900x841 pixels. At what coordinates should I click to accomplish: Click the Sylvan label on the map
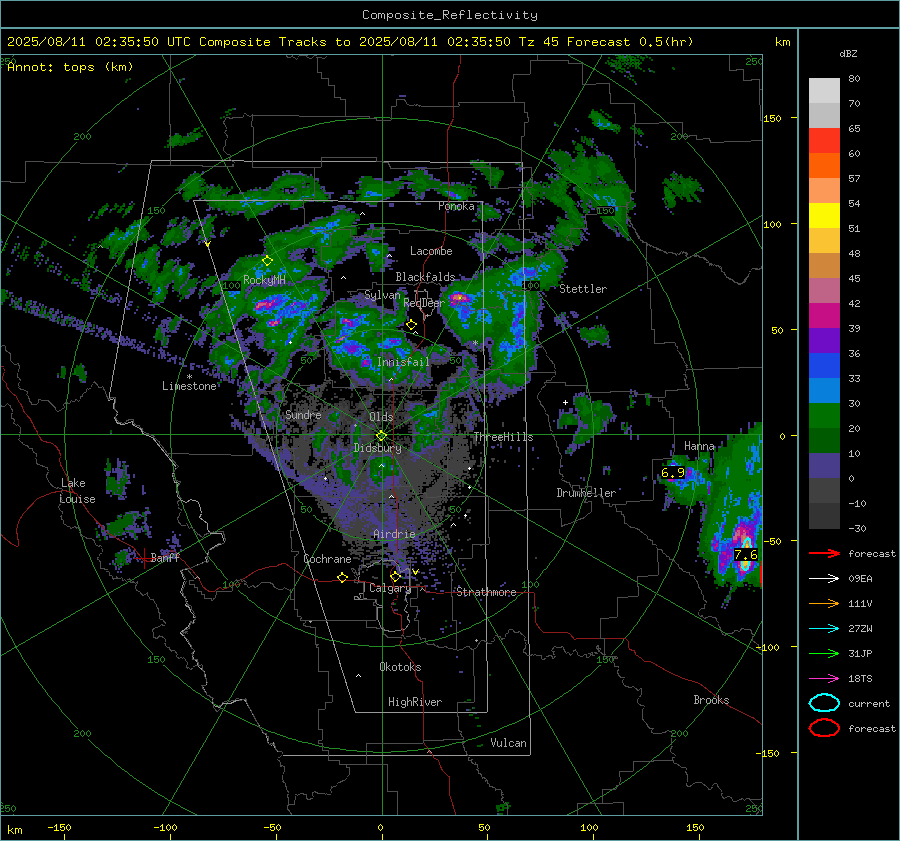[x=382, y=295]
